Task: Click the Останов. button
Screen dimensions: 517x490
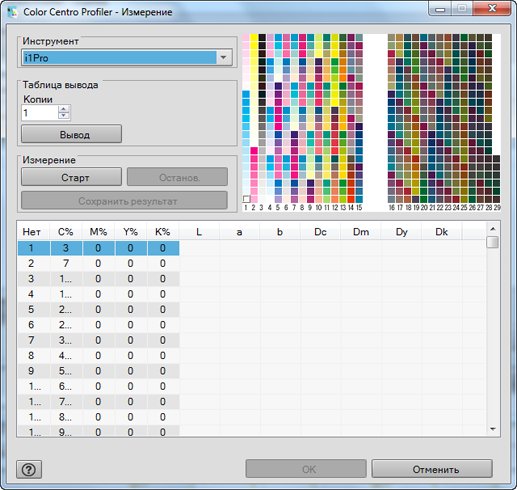Action: [x=177, y=177]
